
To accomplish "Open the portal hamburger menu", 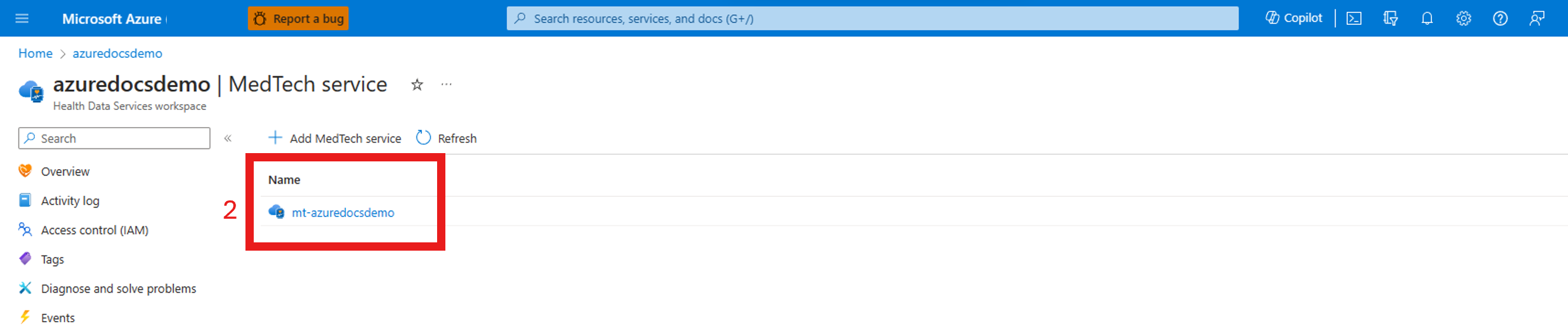I will click(x=22, y=18).
